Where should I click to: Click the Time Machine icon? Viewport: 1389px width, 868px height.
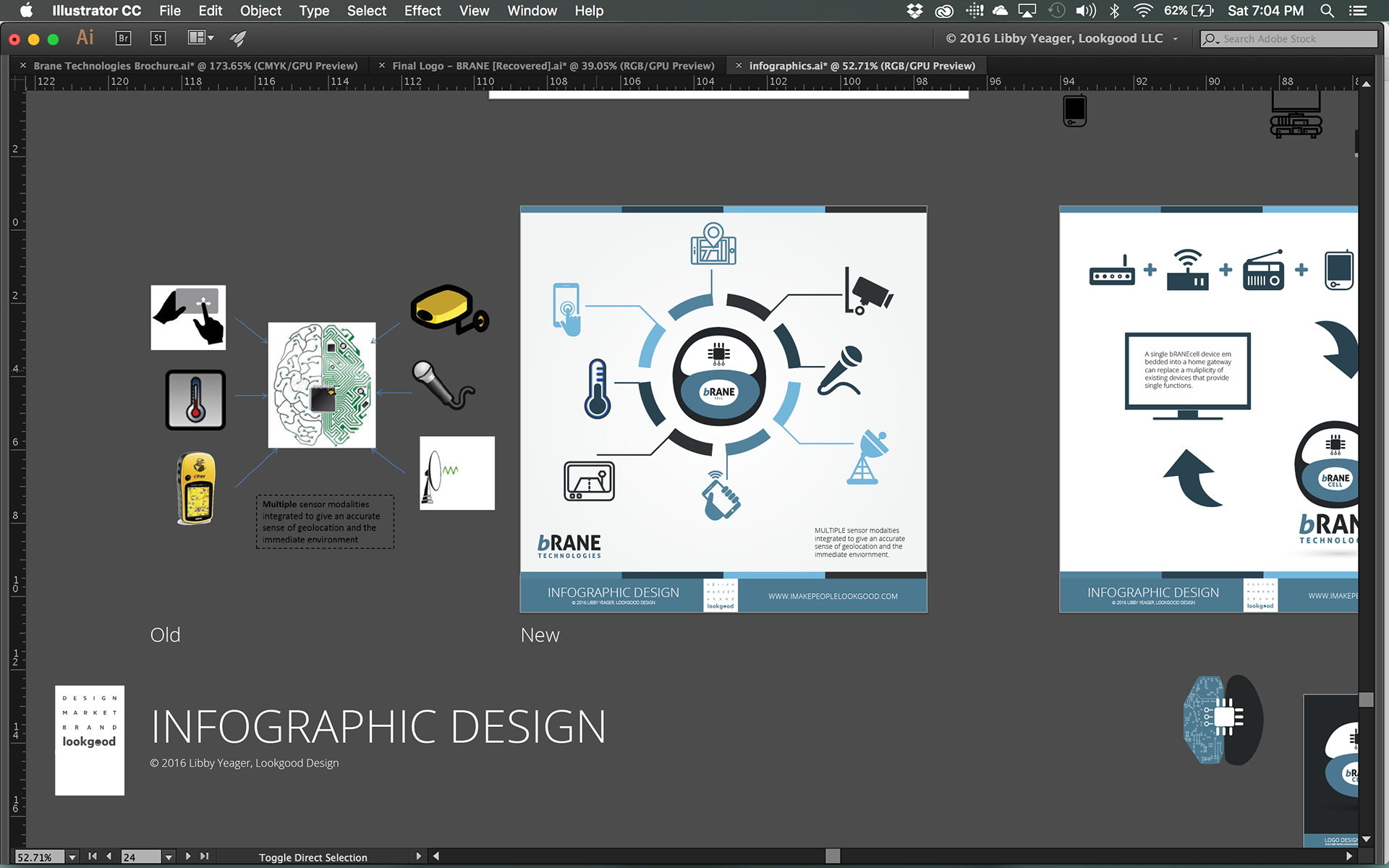pyautogui.click(x=1057, y=10)
